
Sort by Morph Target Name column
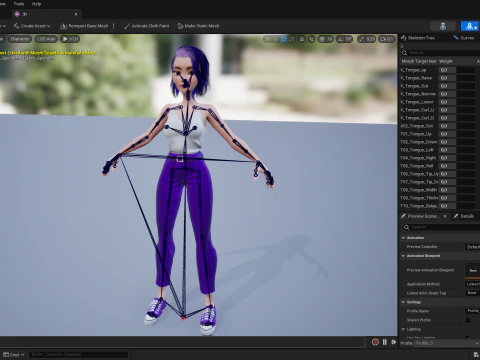pyautogui.click(x=419, y=61)
